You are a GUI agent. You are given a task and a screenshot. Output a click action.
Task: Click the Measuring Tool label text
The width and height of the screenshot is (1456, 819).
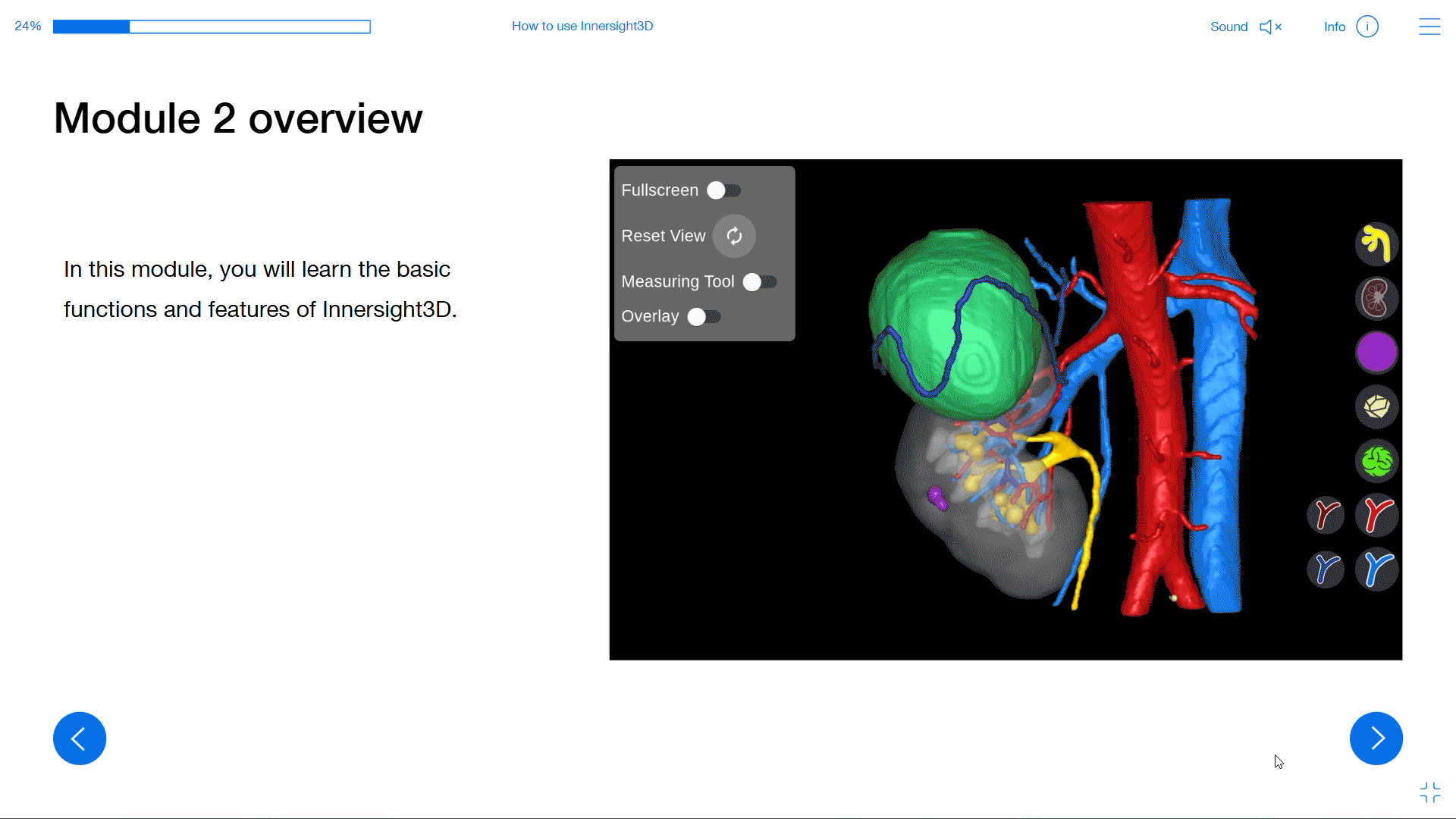pos(678,282)
